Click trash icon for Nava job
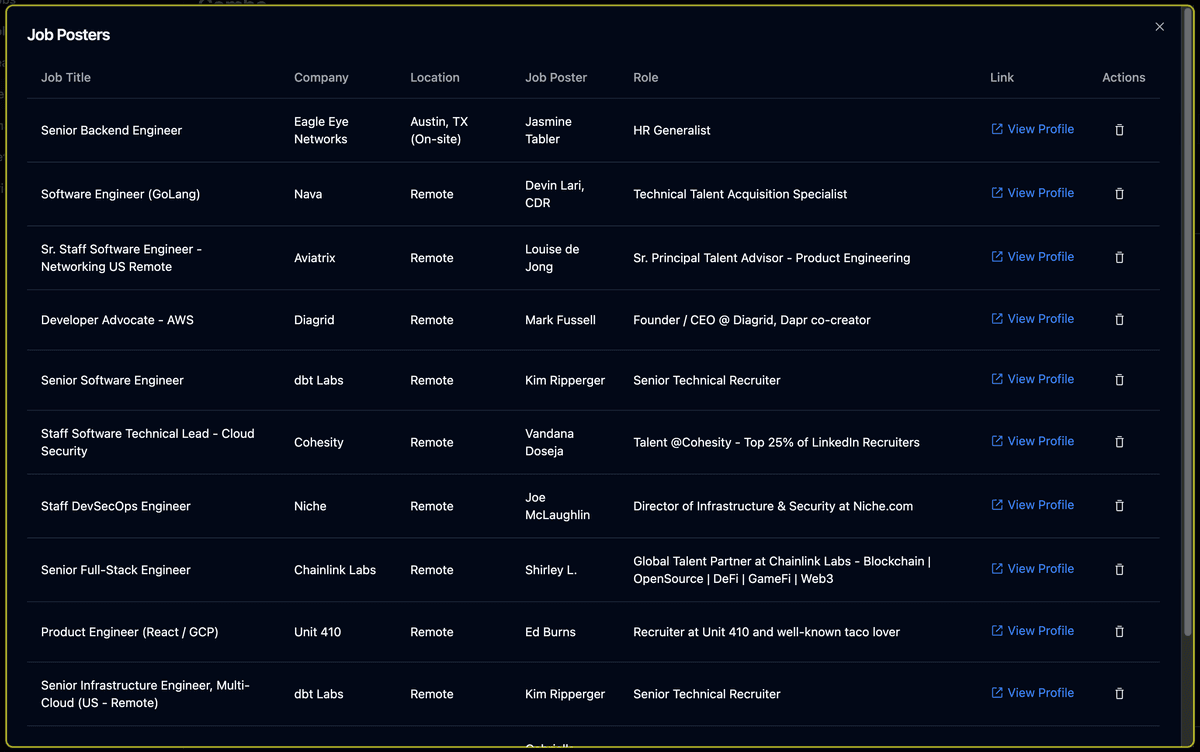The width and height of the screenshot is (1200, 752). click(x=1119, y=194)
